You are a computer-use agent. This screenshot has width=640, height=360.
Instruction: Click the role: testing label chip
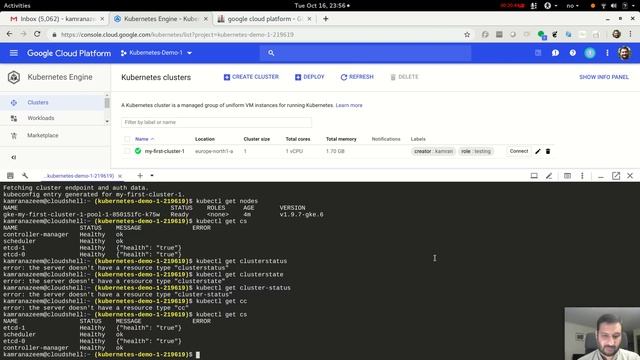(476, 151)
